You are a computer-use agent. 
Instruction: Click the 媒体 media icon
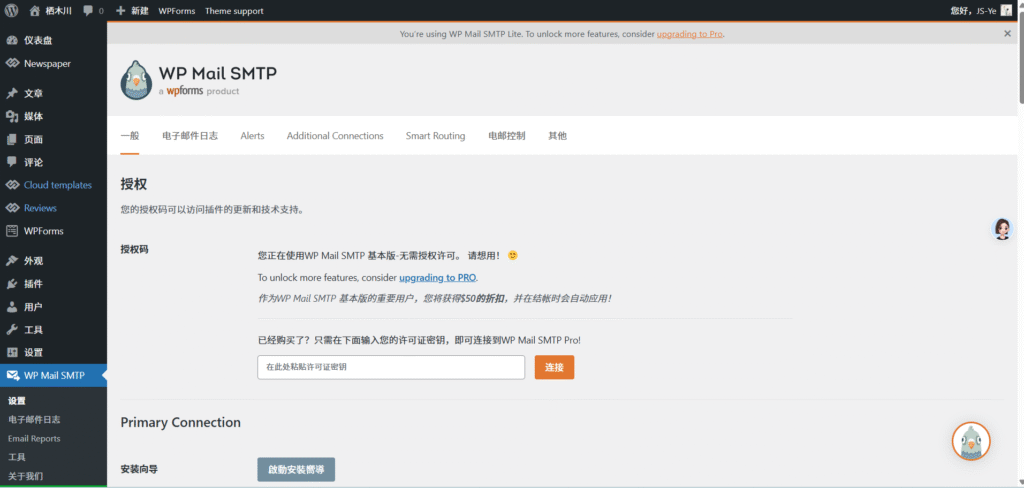(x=12, y=116)
